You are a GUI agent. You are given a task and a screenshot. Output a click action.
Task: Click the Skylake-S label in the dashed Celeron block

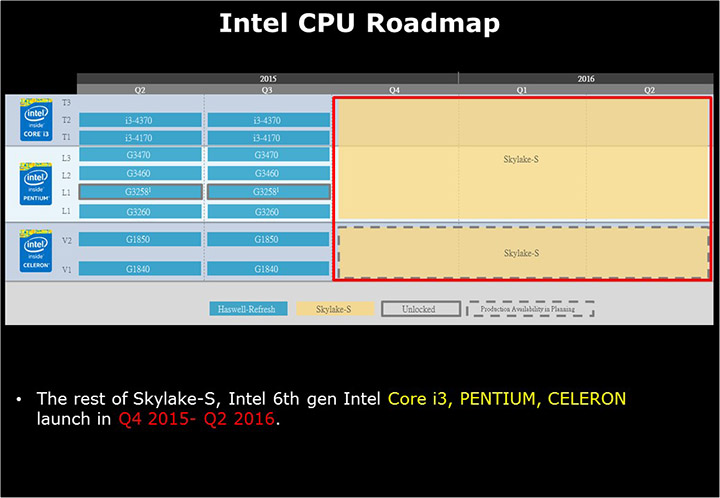click(521, 253)
